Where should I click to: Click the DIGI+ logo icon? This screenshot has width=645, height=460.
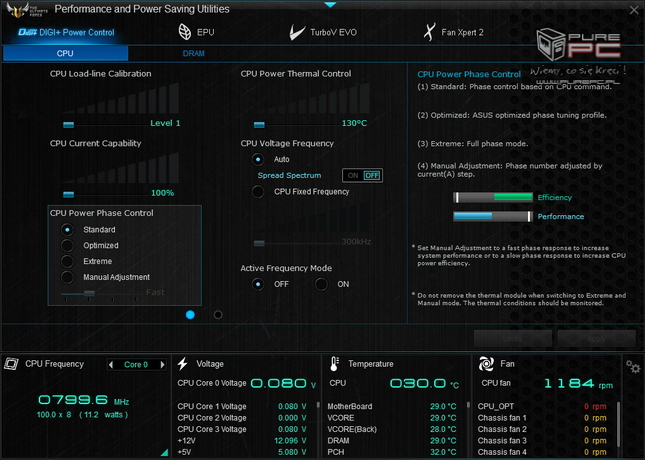click(x=28, y=32)
